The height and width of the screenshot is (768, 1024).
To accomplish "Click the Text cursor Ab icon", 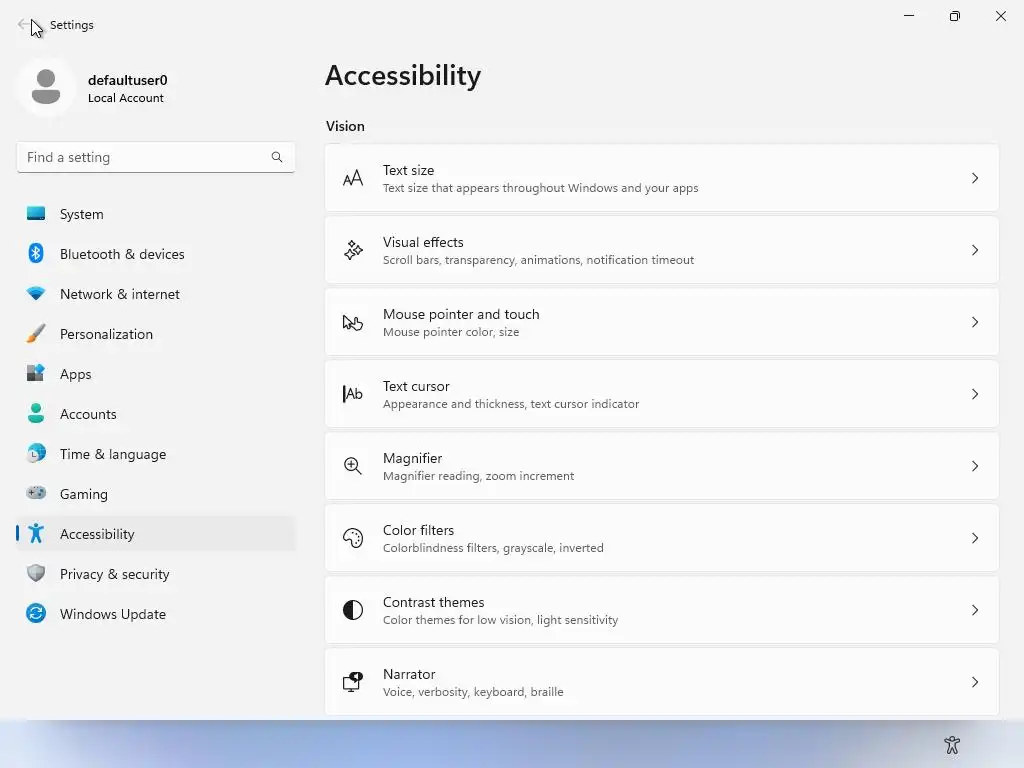I will click(x=353, y=394).
